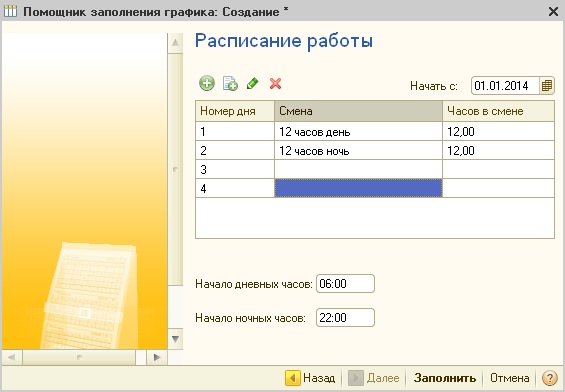Click the green pencil Edit icon
565x392 pixels.
tap(253, 84)
